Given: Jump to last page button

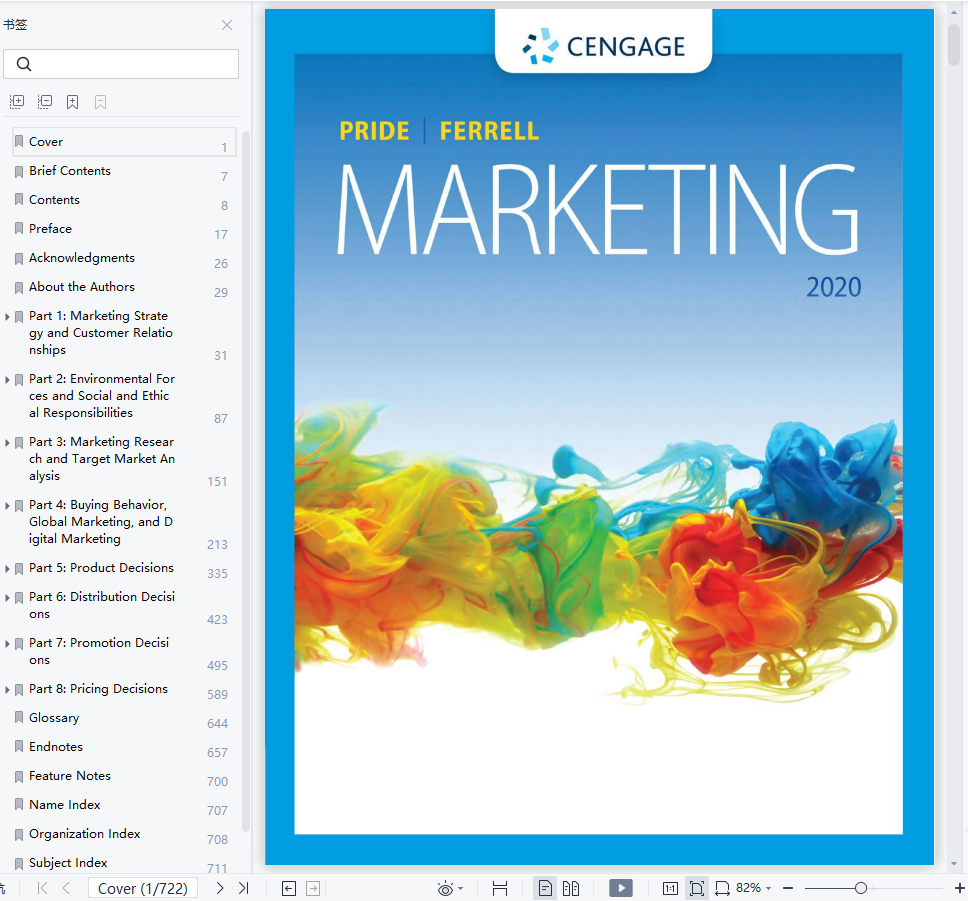Looking at the screenshot, I should [244, 889].
